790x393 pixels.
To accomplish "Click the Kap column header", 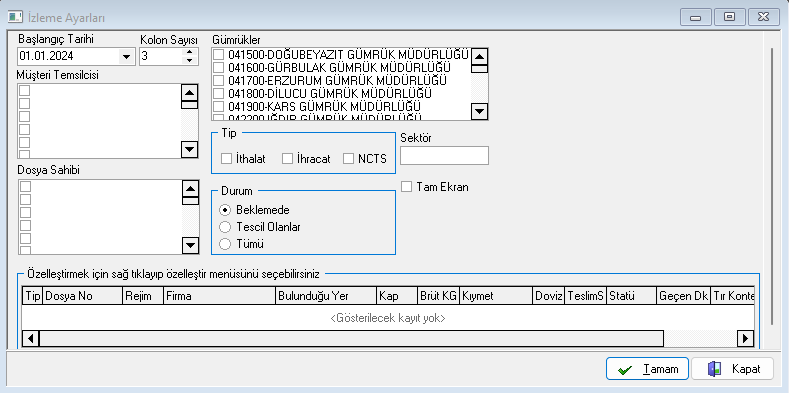I will point(398,296).
